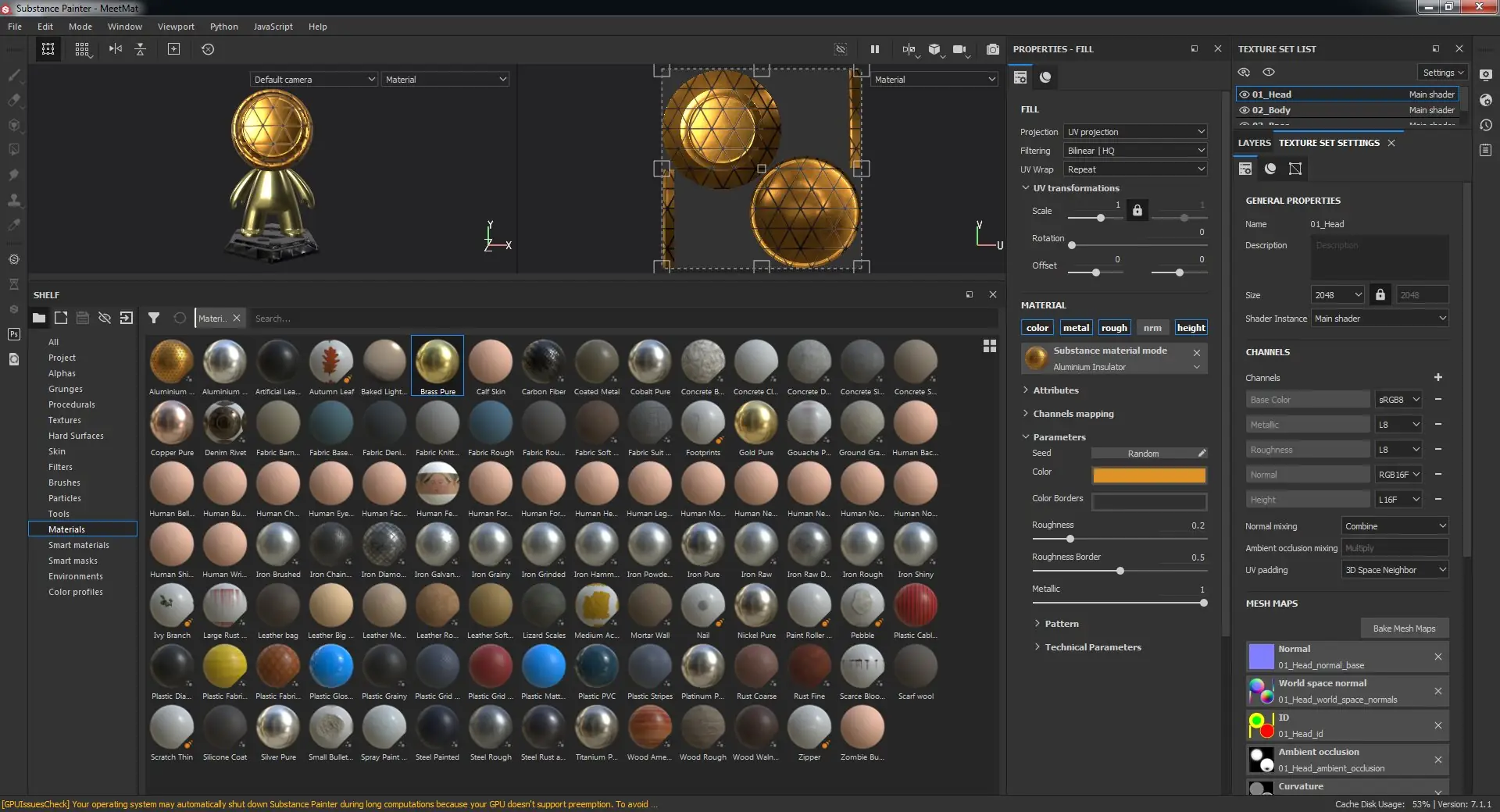Click the shelf grid view size icon
Viewport: 1500px width, 812px height.
(x=989, y=346)
